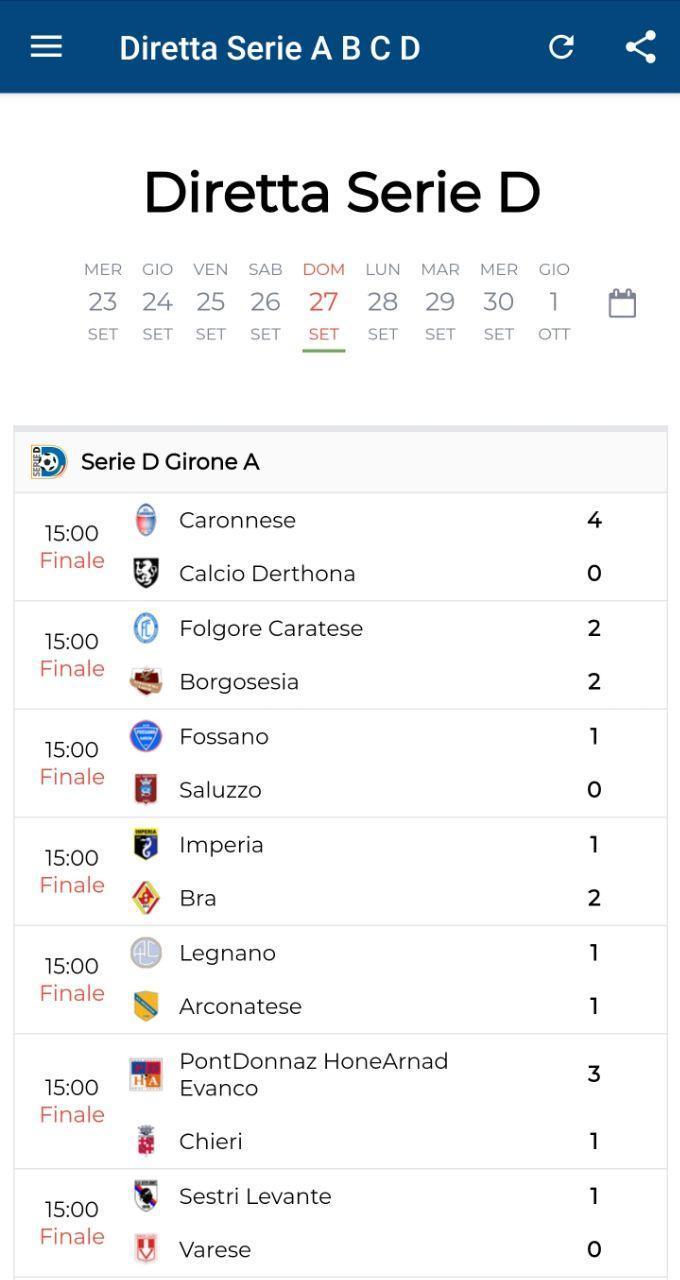Tap the Bra team crest
Viewport: 680px width, 1280px height.
click(x=146, y=898)
